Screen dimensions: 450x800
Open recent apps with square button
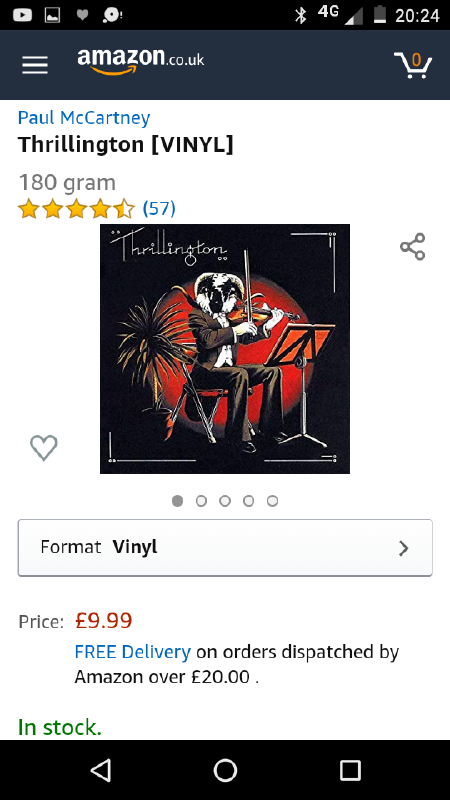[x=350, y=770]
